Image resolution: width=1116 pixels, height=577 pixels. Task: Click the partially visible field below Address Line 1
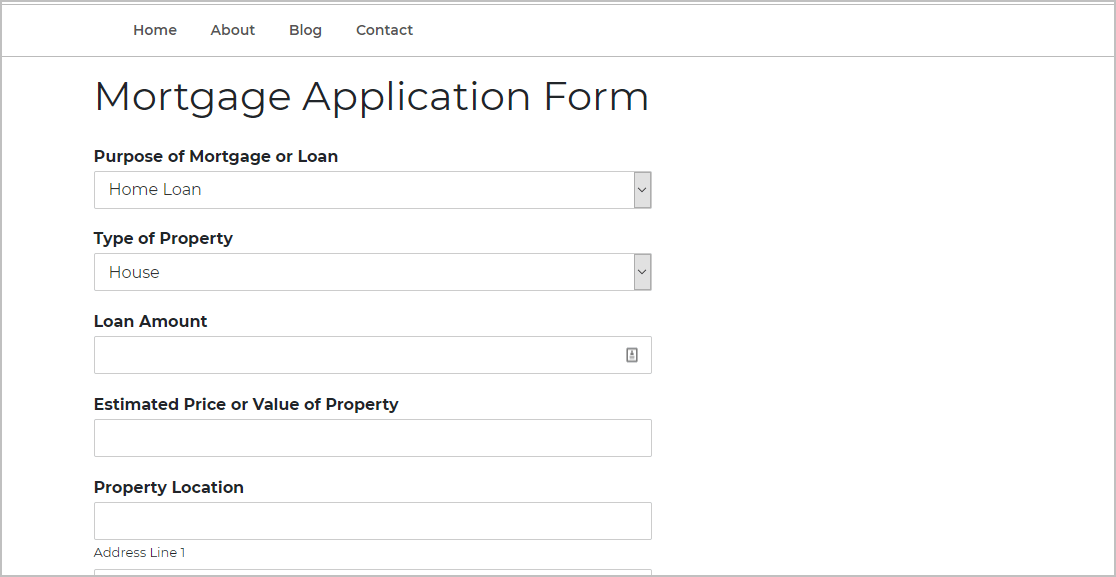(x=372, y=573)
